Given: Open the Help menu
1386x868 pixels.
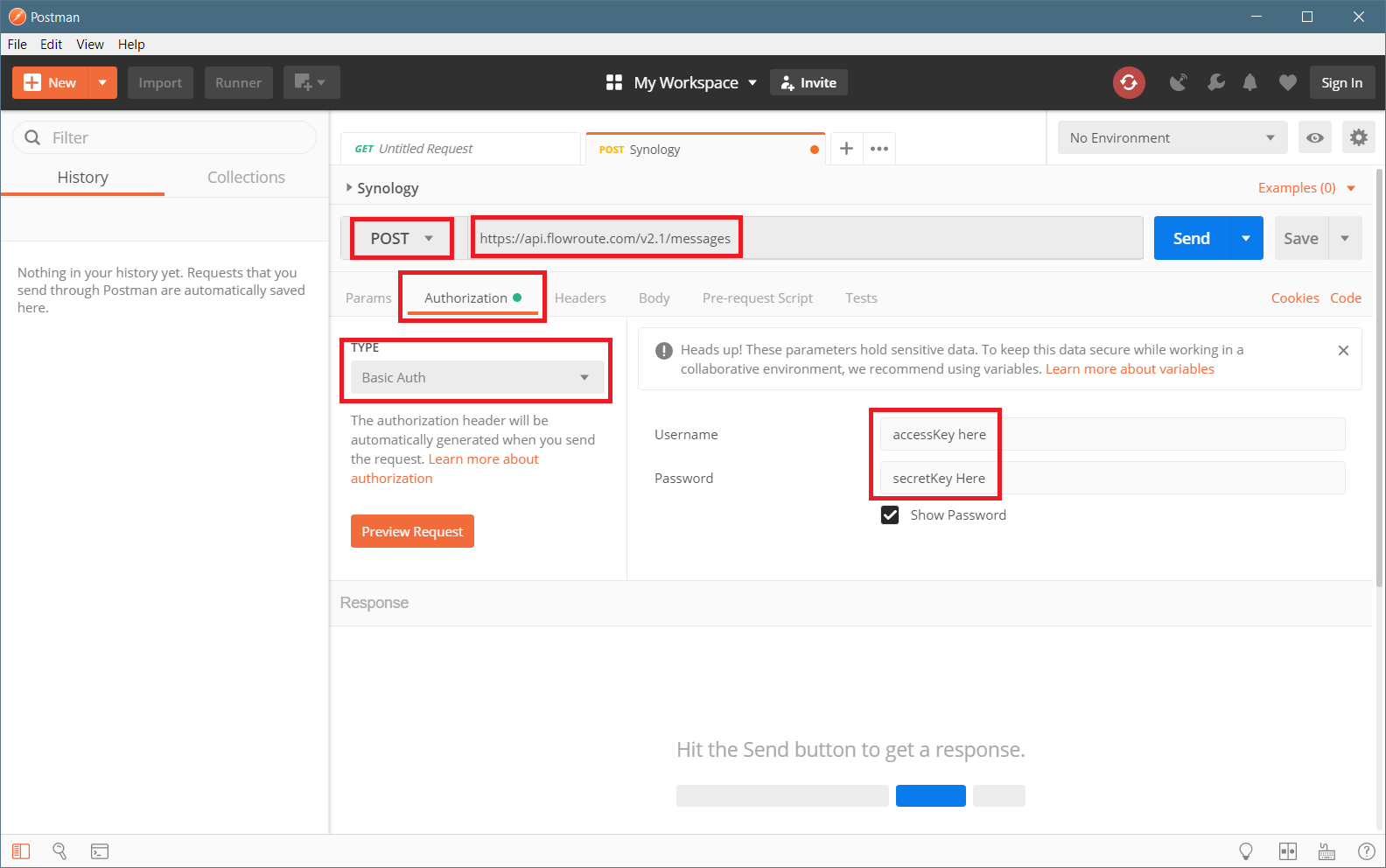Looking at the screenshot, I should [131, 45].
